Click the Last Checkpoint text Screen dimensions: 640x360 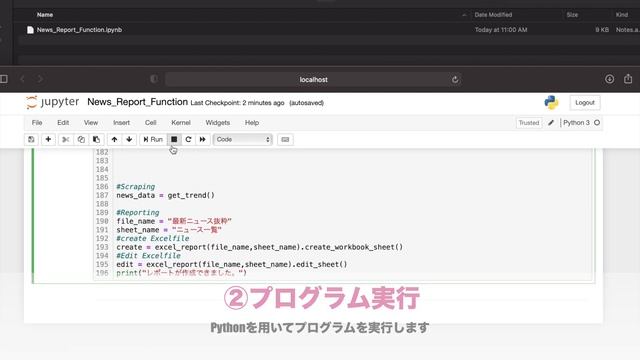click(237, 103)
